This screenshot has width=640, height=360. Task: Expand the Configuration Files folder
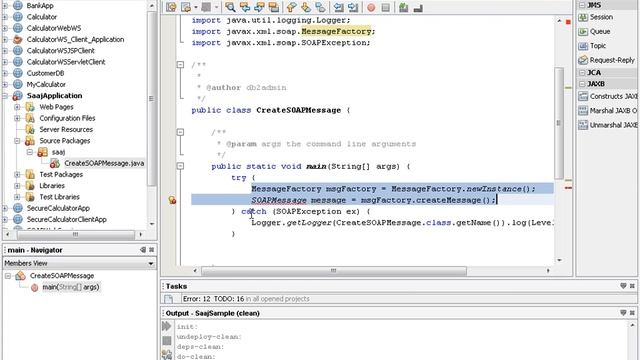(17, 118)
